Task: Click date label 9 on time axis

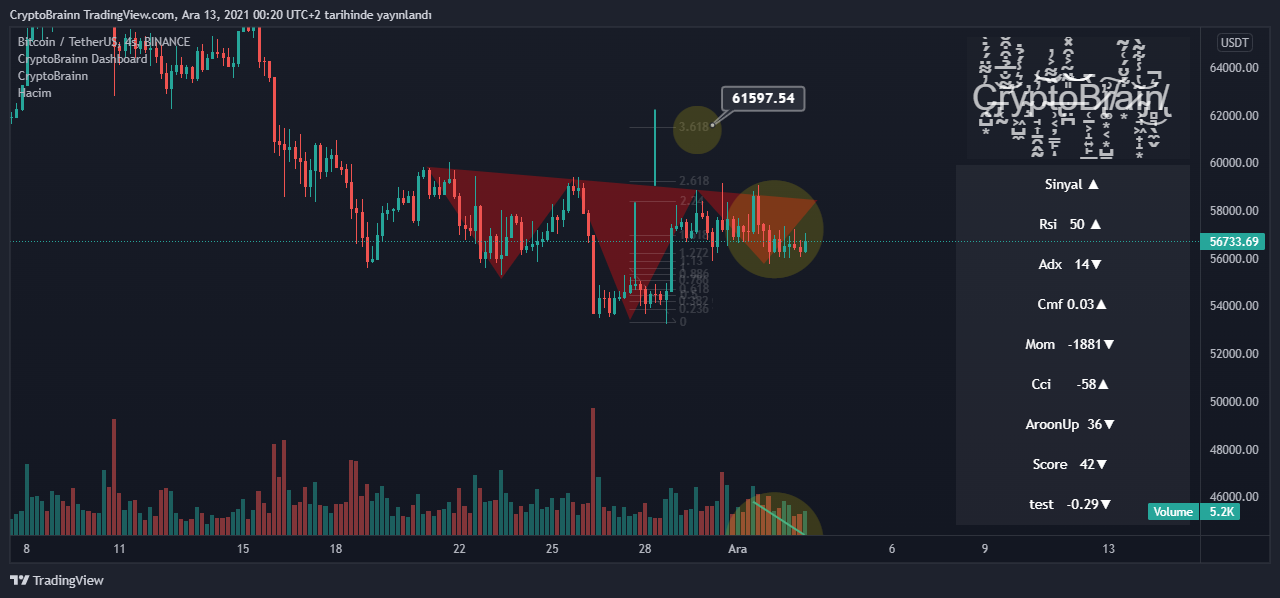Action: coord(985,549)
